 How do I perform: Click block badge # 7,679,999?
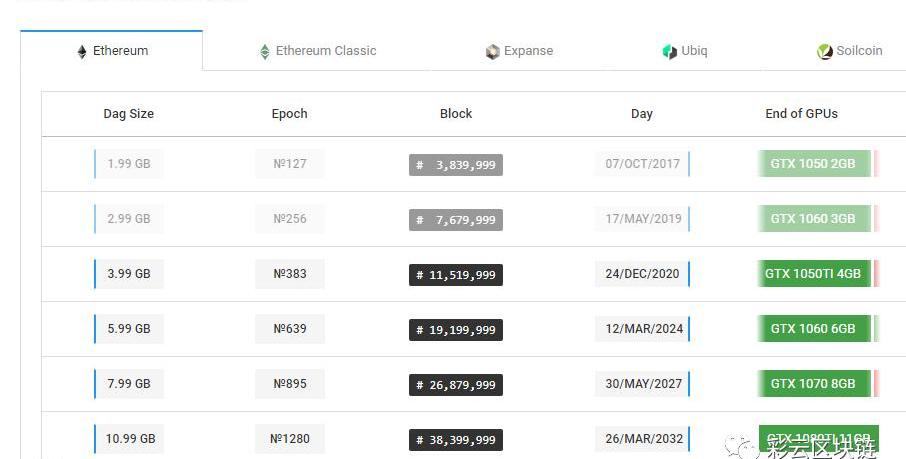tap(456, 220)
